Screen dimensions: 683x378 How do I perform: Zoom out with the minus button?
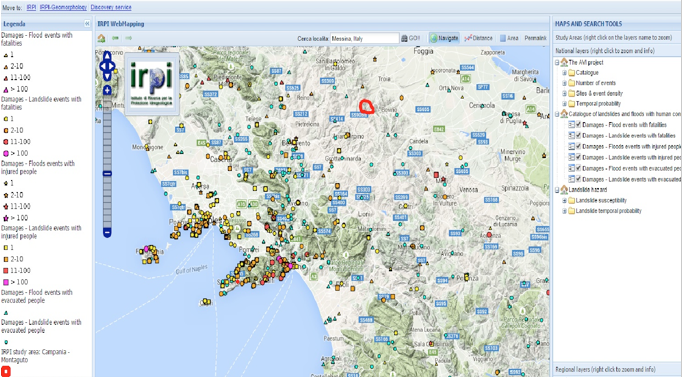click(107, 232)
